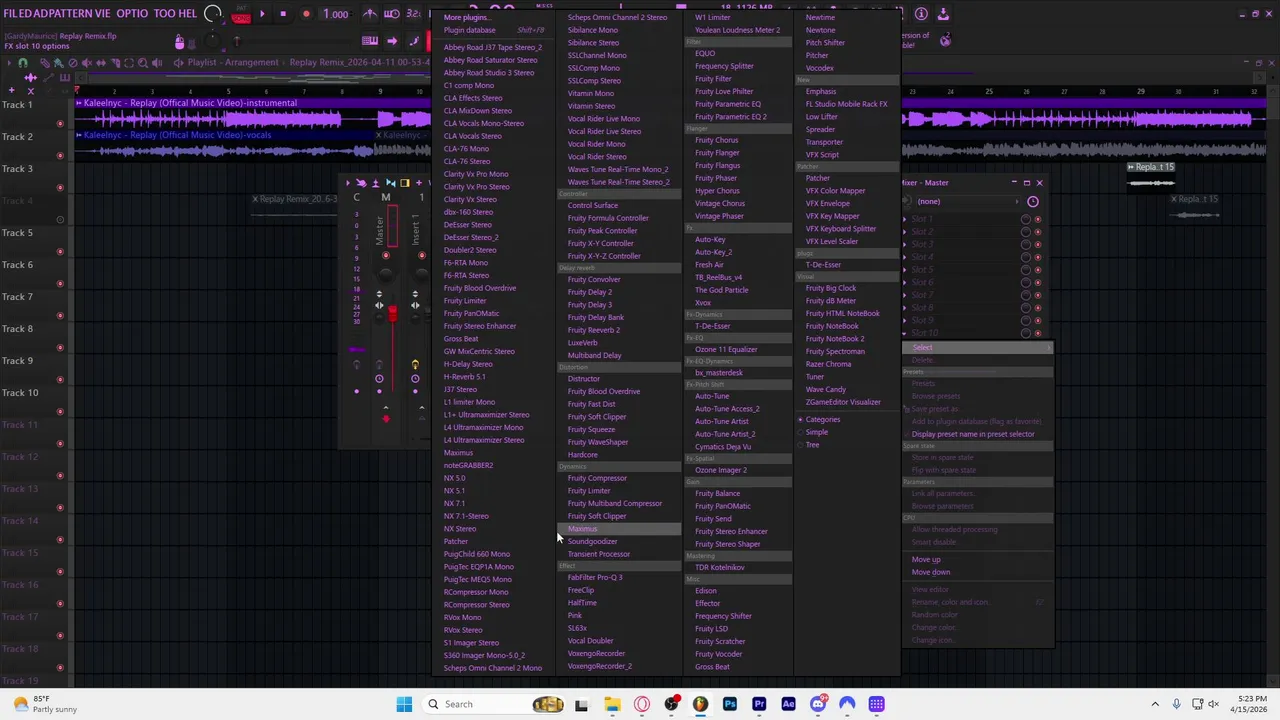This screenshot has width=1280, height=720.
Task: Toggle Master track mute light in mixer
Action: (385, 256)
